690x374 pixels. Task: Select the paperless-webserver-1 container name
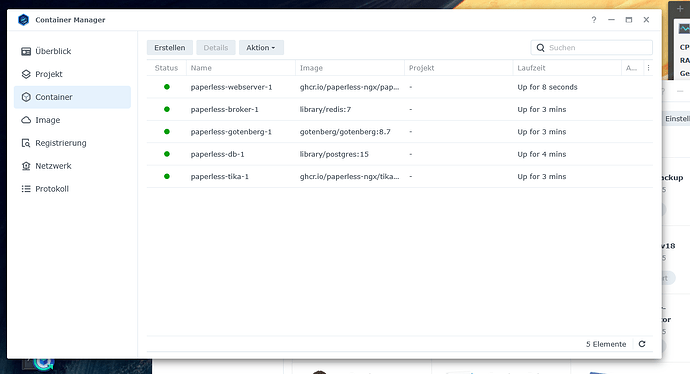tap(231, 87)
